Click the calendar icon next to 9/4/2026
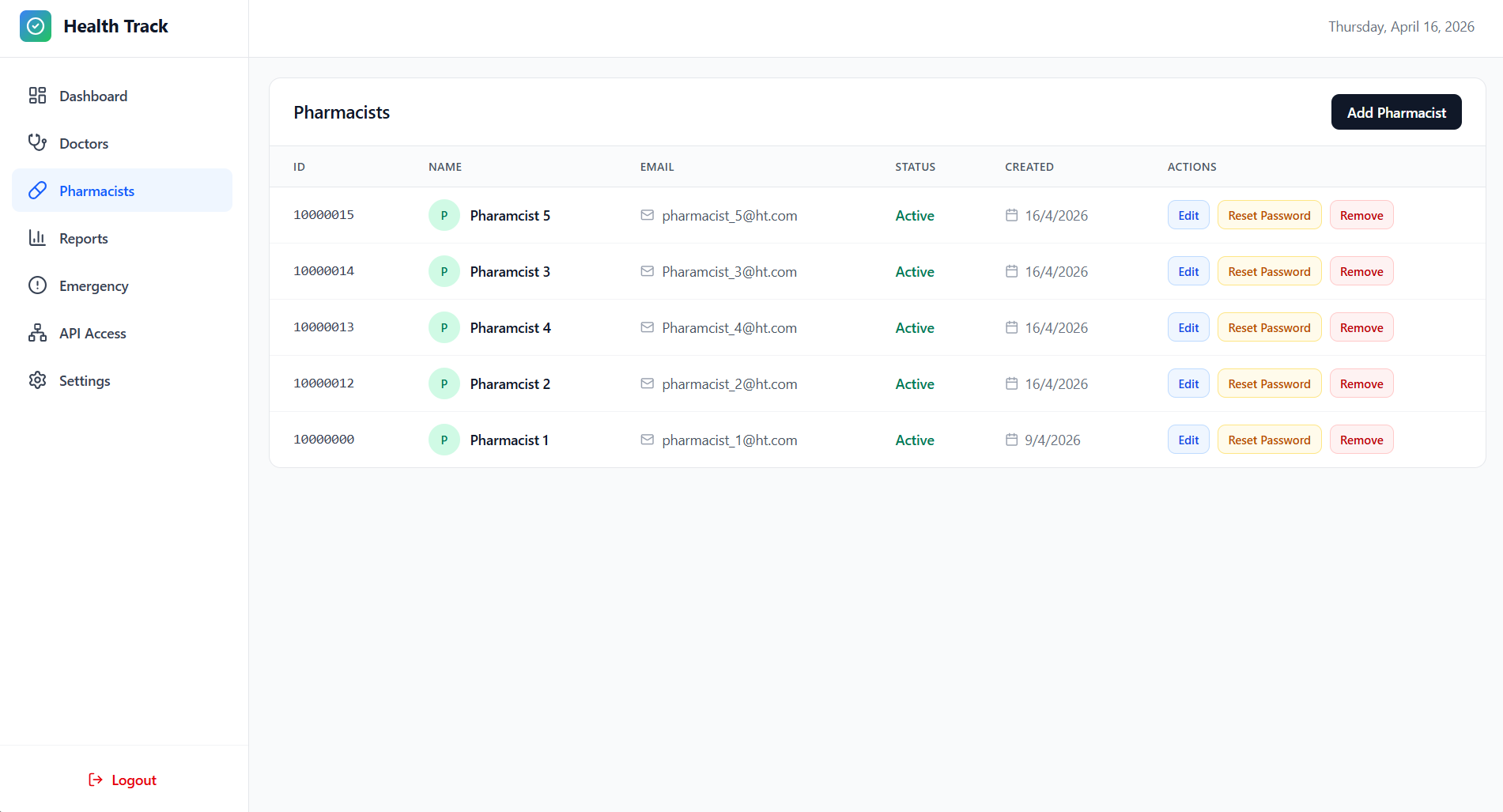Image resolution: width=1503 pixels, height=812 pixels. [x=1011, y=440]
